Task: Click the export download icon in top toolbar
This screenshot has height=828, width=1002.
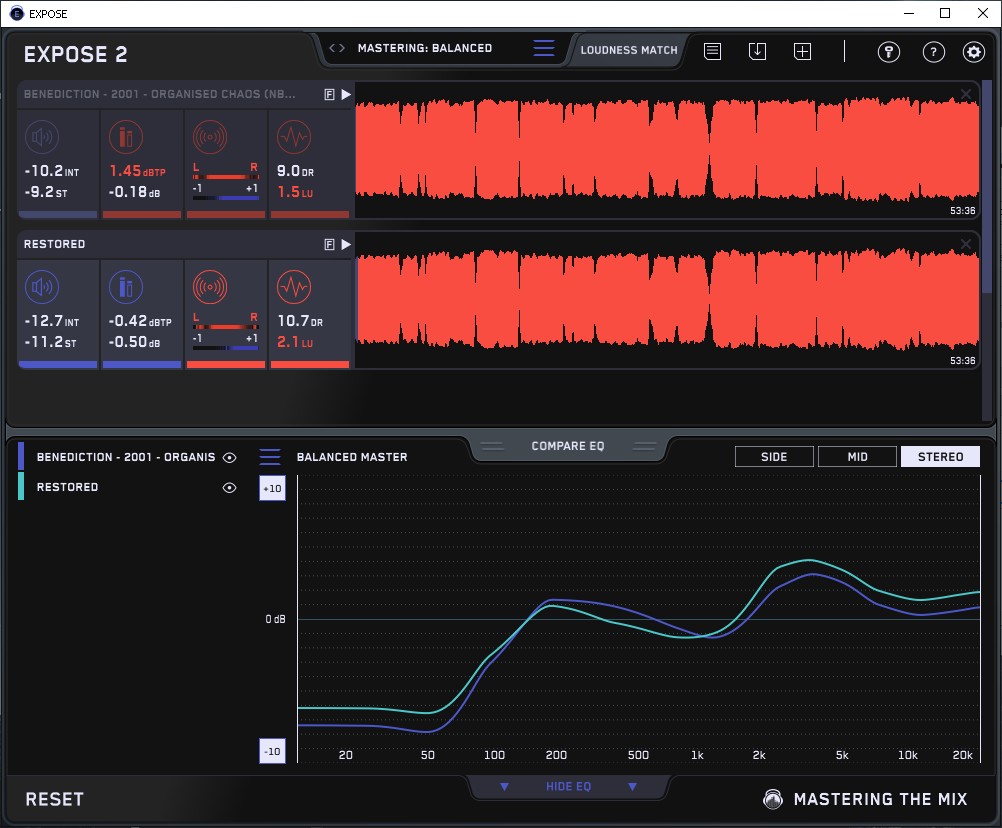Action: (758, 51)
